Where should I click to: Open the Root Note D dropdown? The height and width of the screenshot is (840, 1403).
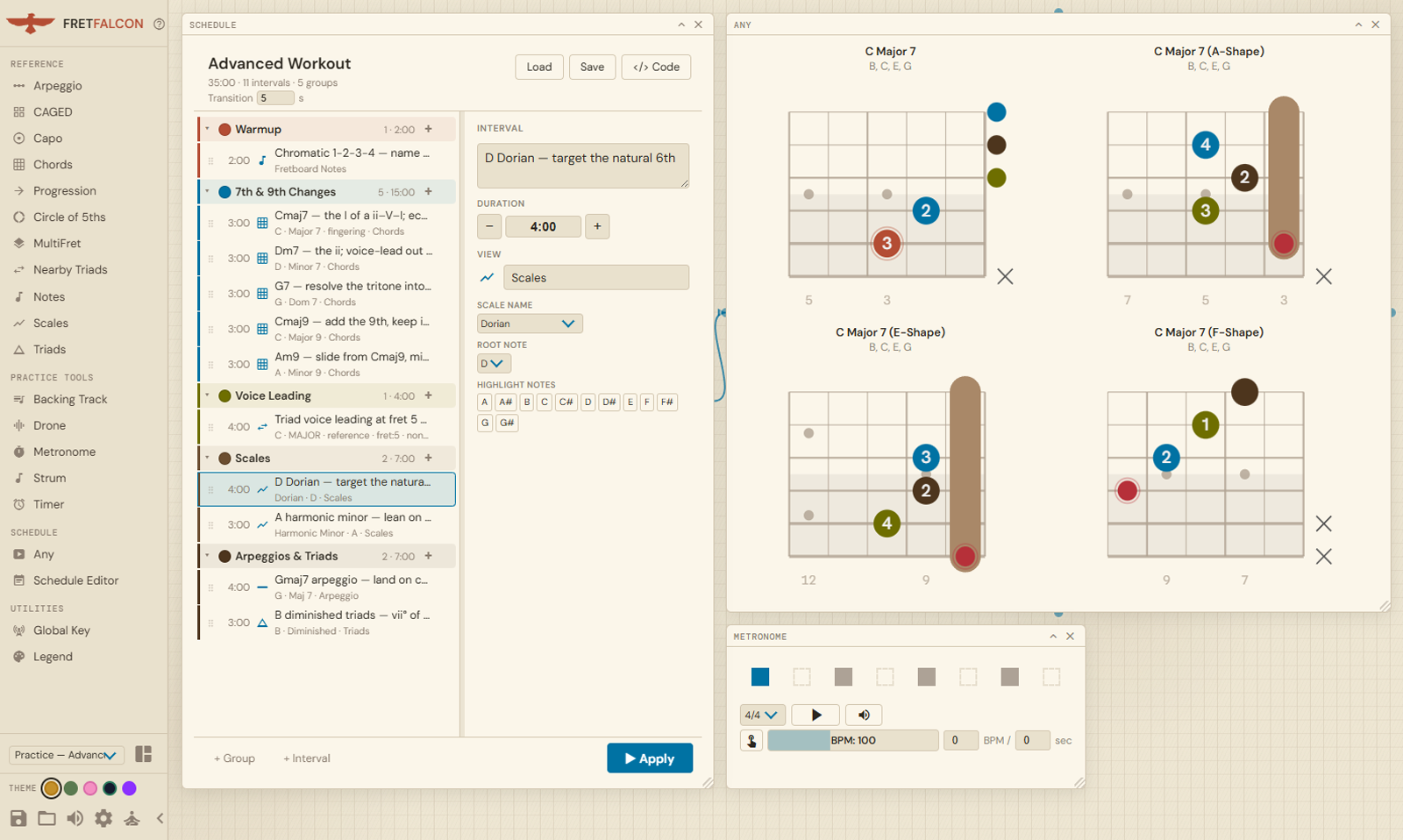click(494, 363)
